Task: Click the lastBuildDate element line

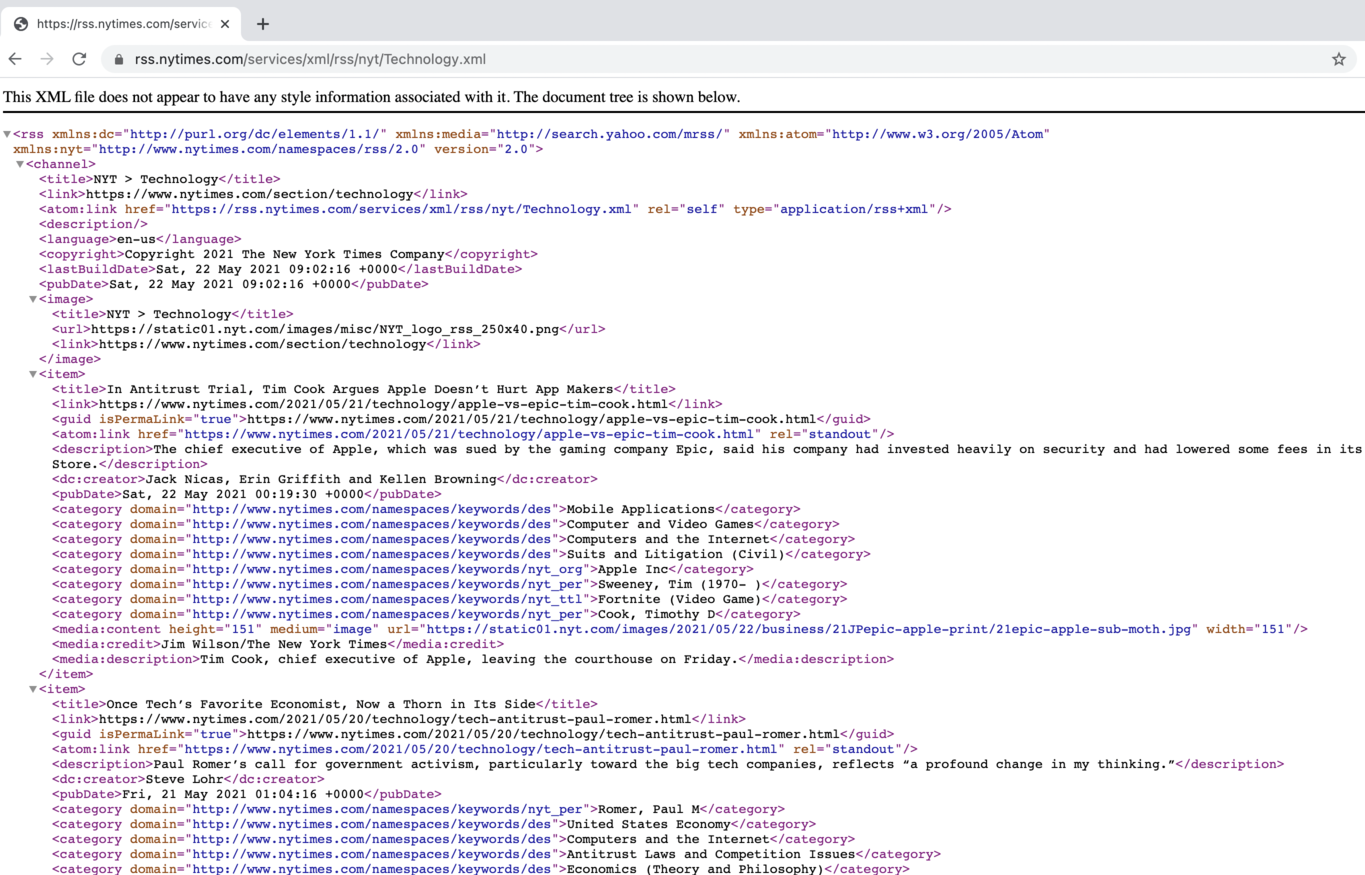Action: 280,269
